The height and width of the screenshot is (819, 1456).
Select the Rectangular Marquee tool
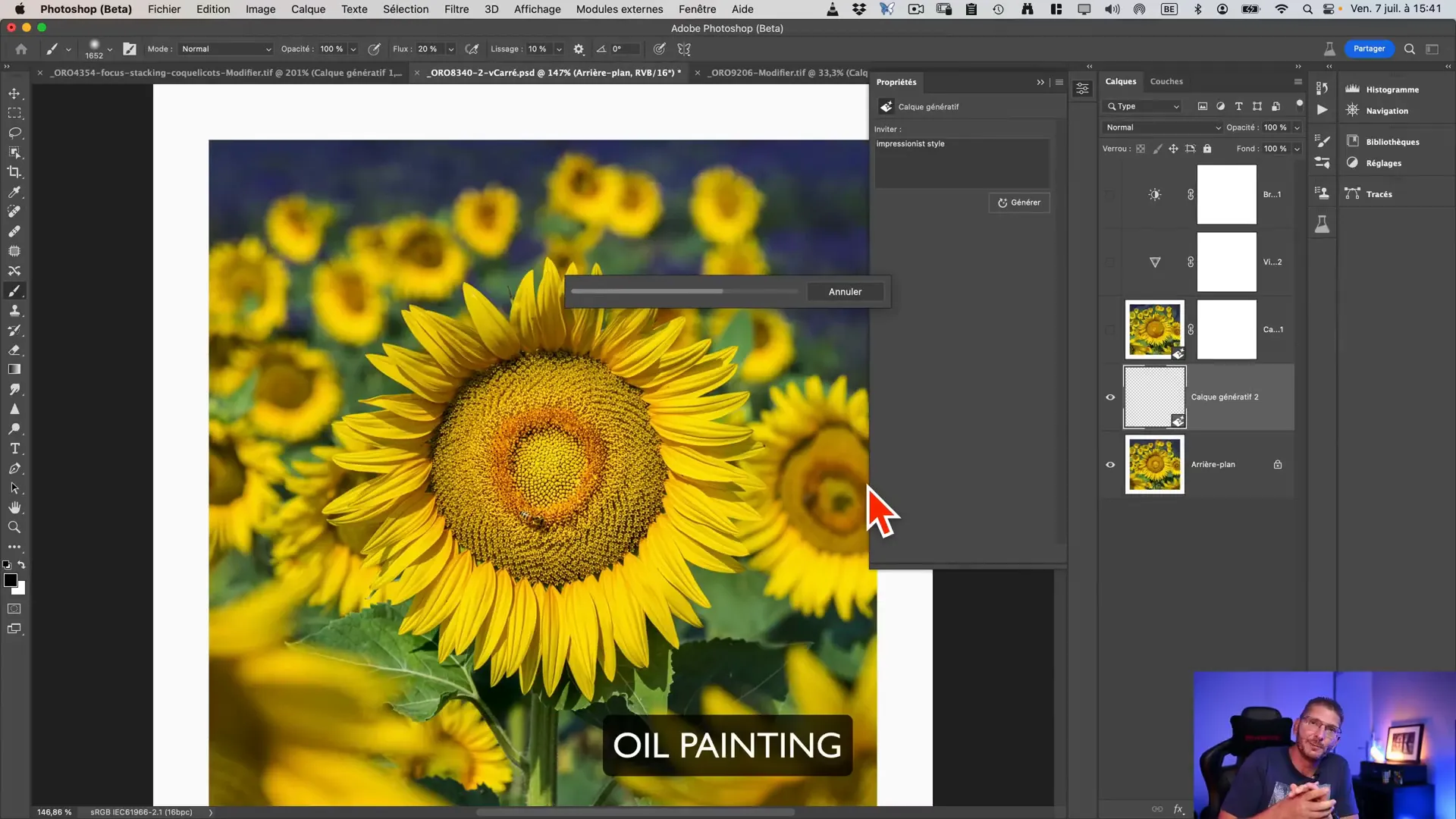tap(14, 113)
